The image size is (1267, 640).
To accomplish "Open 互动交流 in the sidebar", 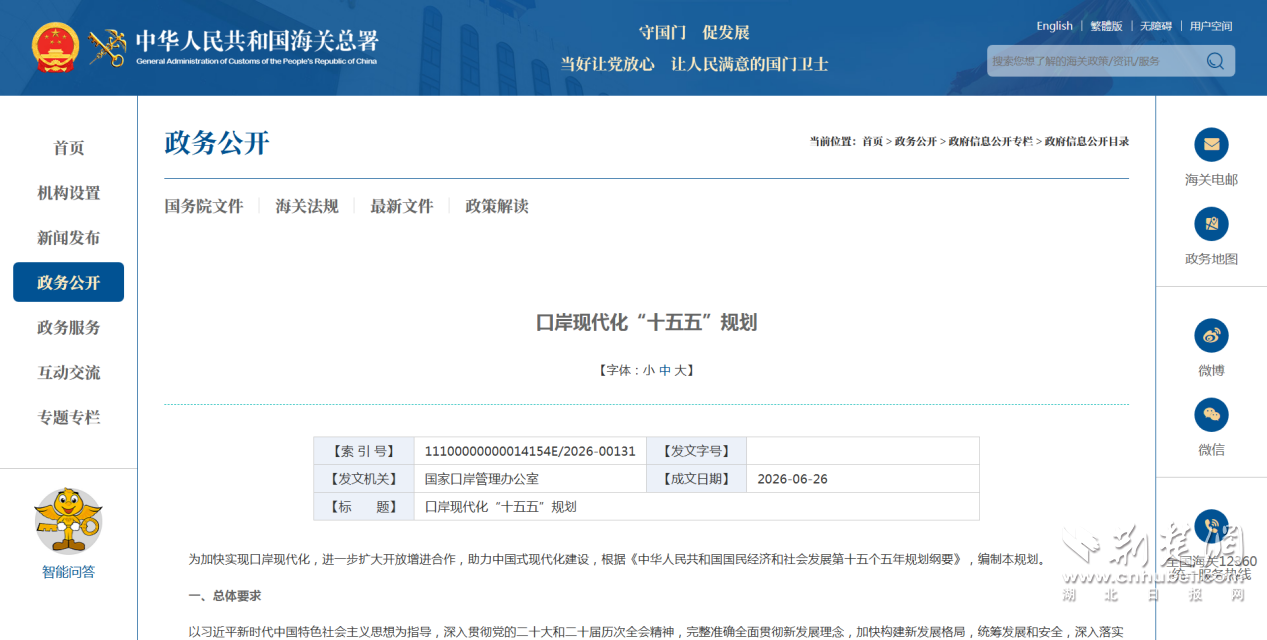I will [69, 373].
